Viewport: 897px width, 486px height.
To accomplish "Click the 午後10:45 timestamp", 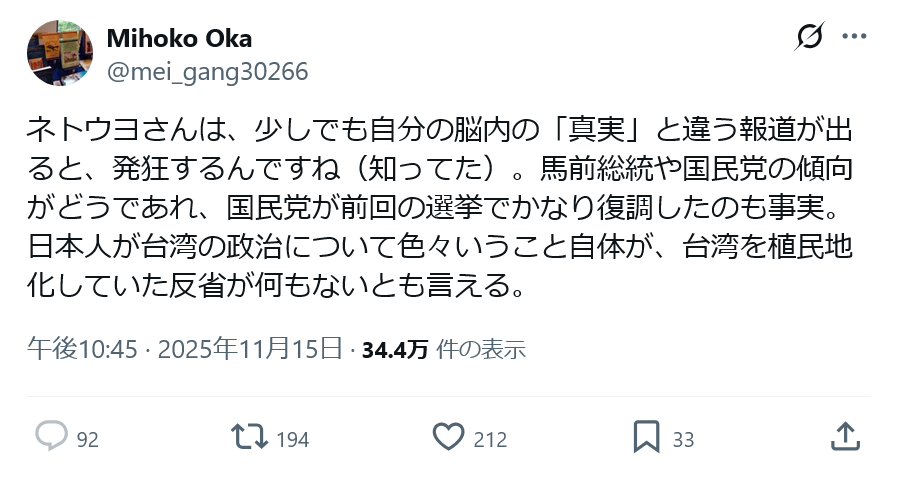I will tap(82, 350).
